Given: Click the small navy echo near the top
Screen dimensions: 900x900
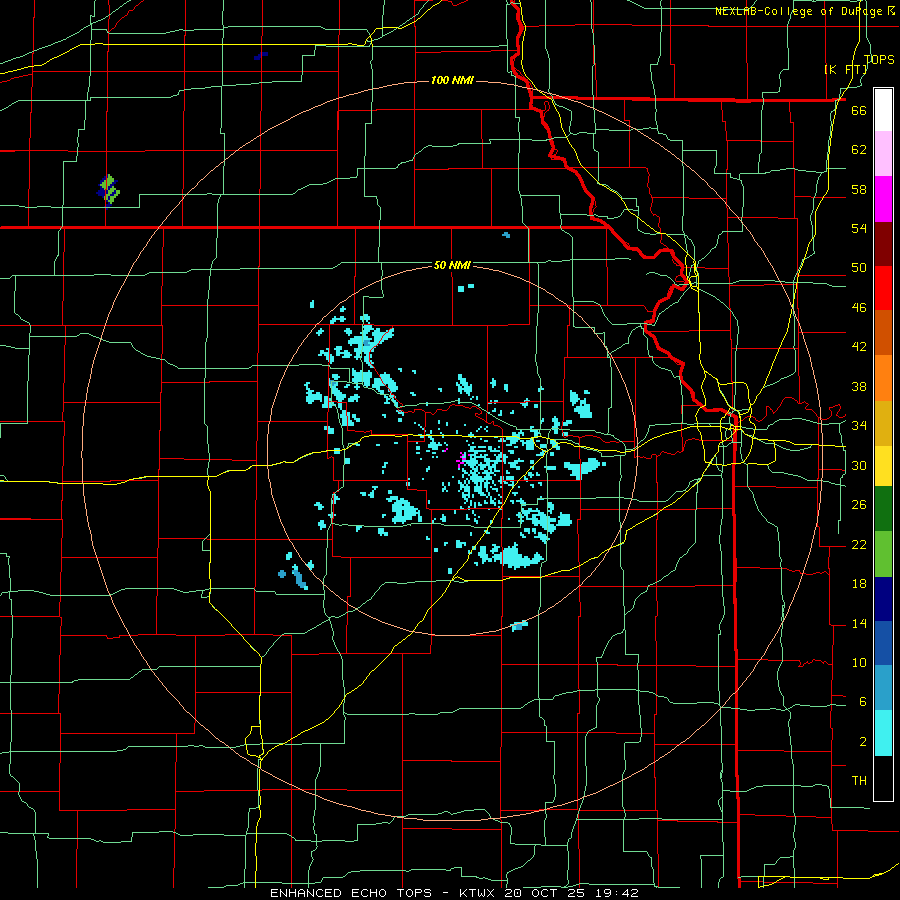Looking at the screenshot, I should [261, 56].
